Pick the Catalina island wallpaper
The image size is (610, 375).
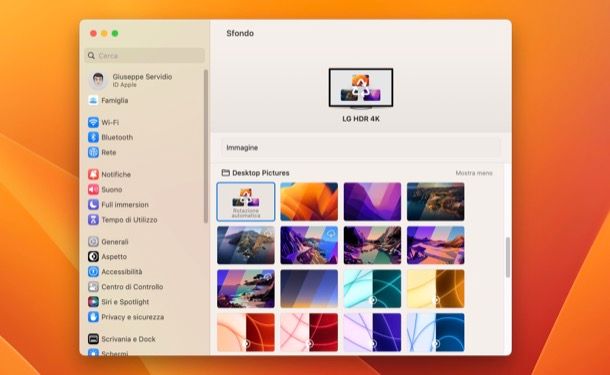[246, 245]
